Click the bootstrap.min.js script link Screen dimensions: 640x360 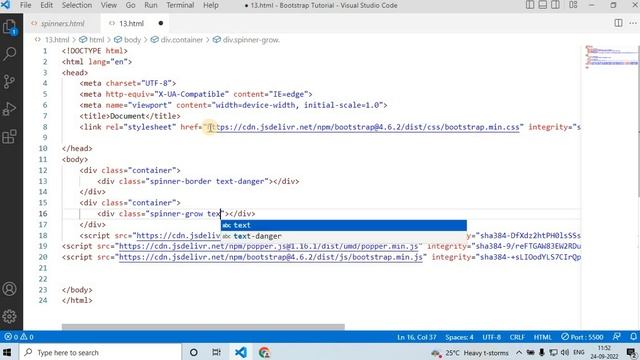(x=271, y=257)
